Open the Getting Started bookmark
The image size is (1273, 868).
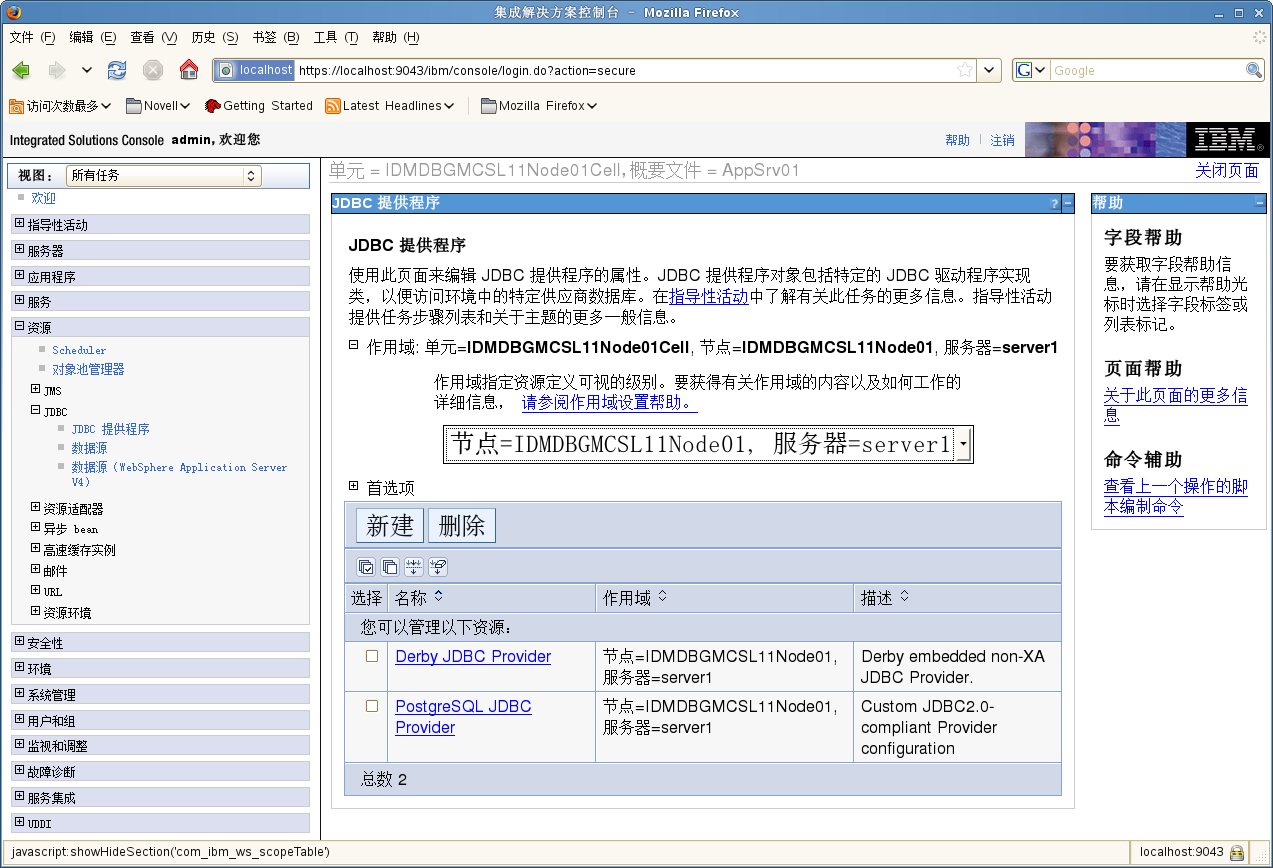point(259,105)
